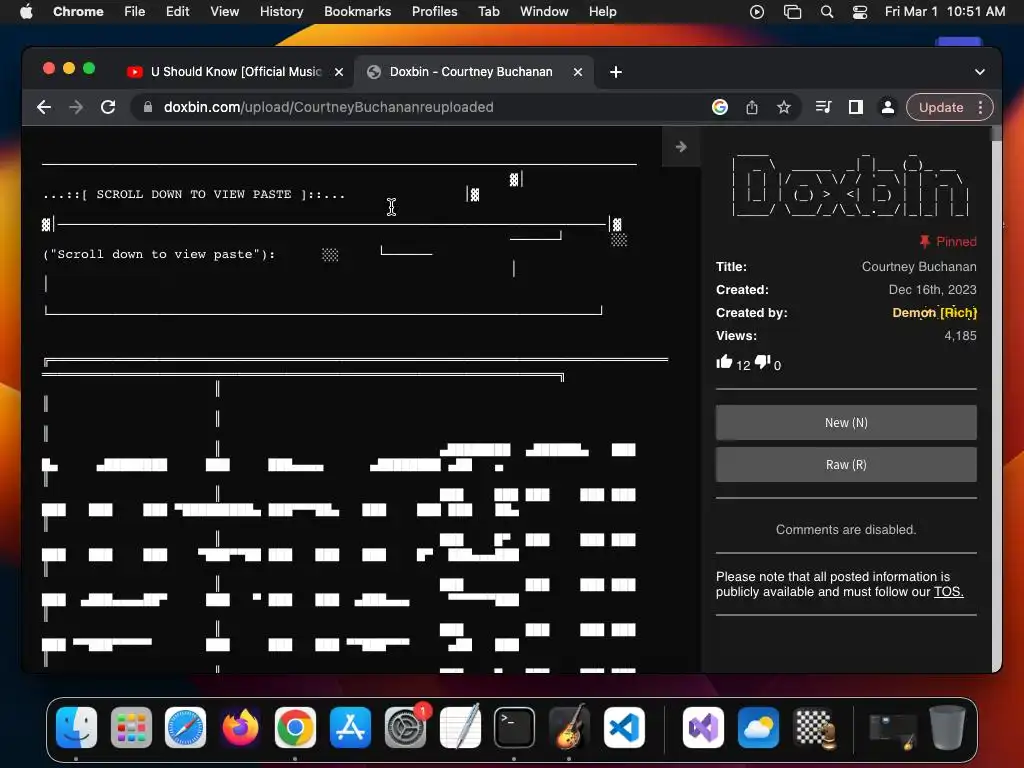This screenshot has height=768, width=1024.
Task: Open Launchpad from the Dock
Action: [x=131, y=727]
